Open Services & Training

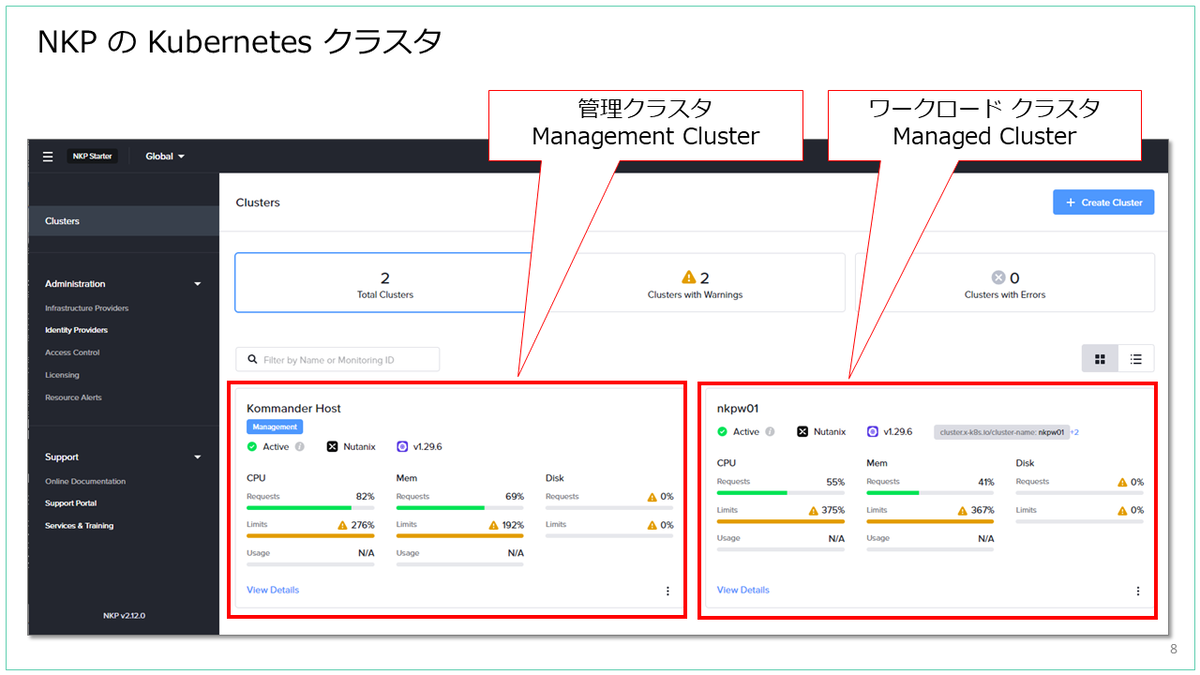[x=79, y=525]
